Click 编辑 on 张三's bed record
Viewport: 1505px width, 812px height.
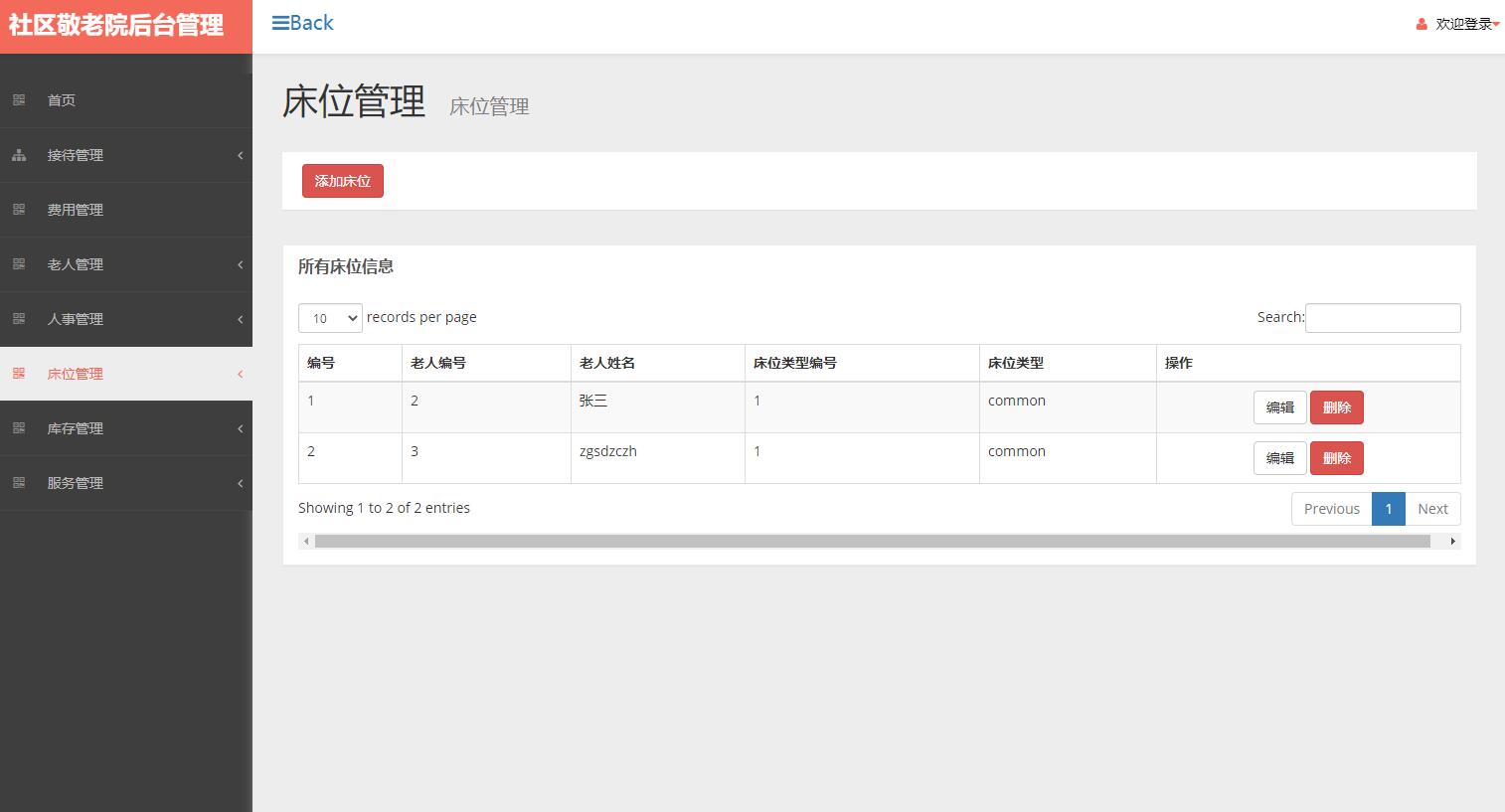(1278, 406)
